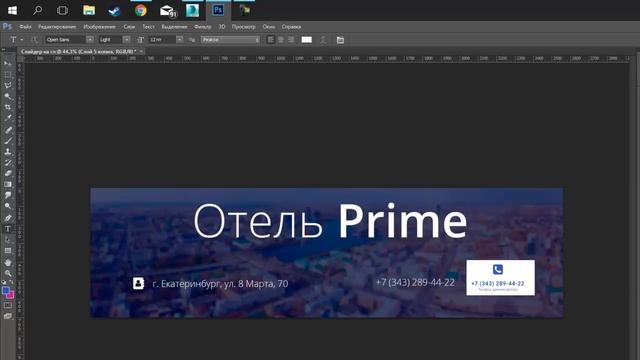This screenshot has height=360, width=640.
Task: Select the Hand tool
Action: (x=8, y=262)
